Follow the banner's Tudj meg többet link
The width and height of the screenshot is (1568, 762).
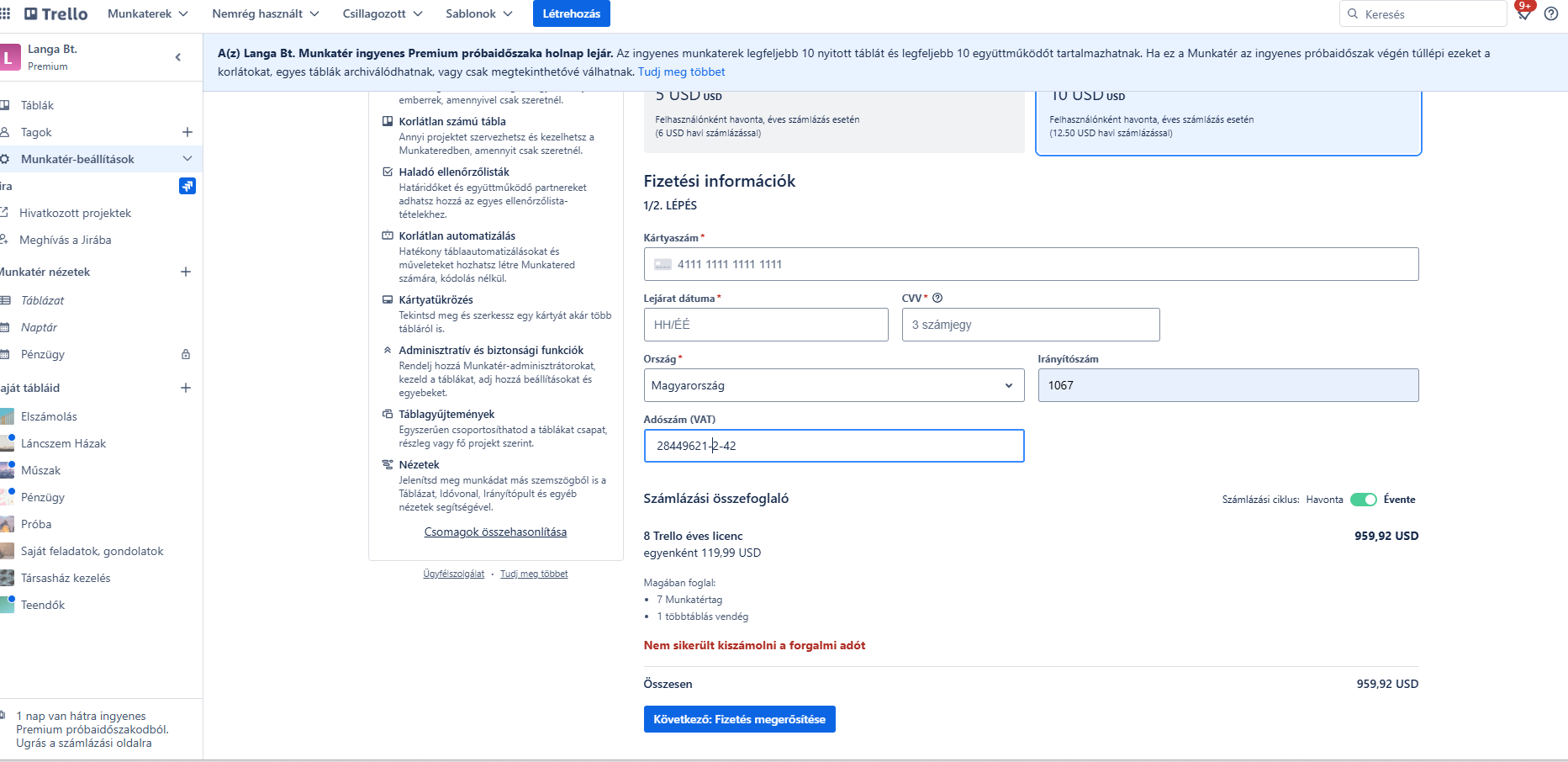click(x=682, y=71)
